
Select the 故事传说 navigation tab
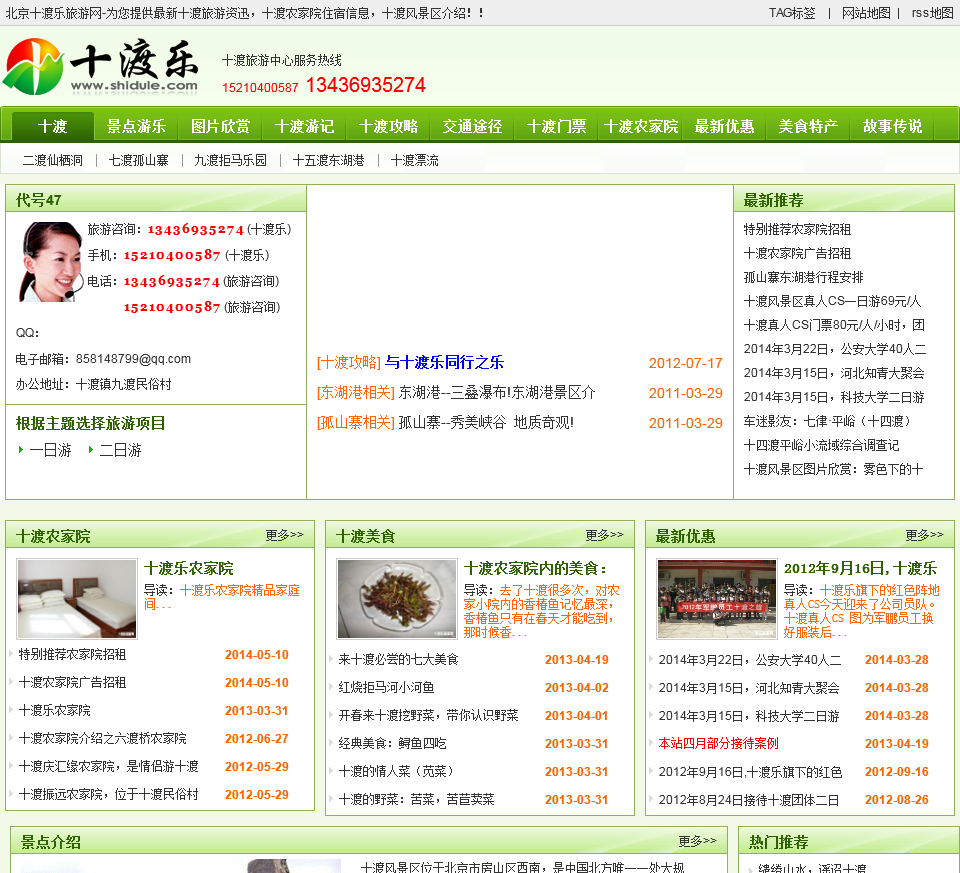(x=892, y=126)
